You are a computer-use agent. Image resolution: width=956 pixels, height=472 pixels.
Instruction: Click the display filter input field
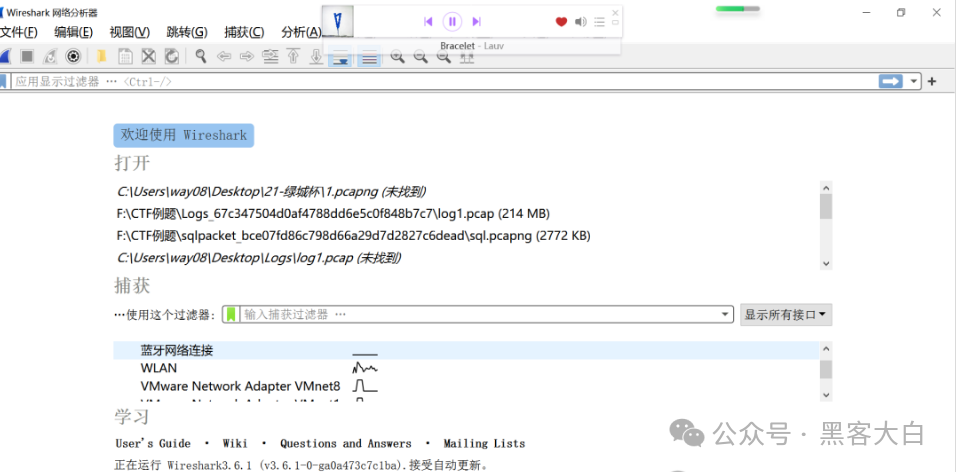(x=444, y=81)
